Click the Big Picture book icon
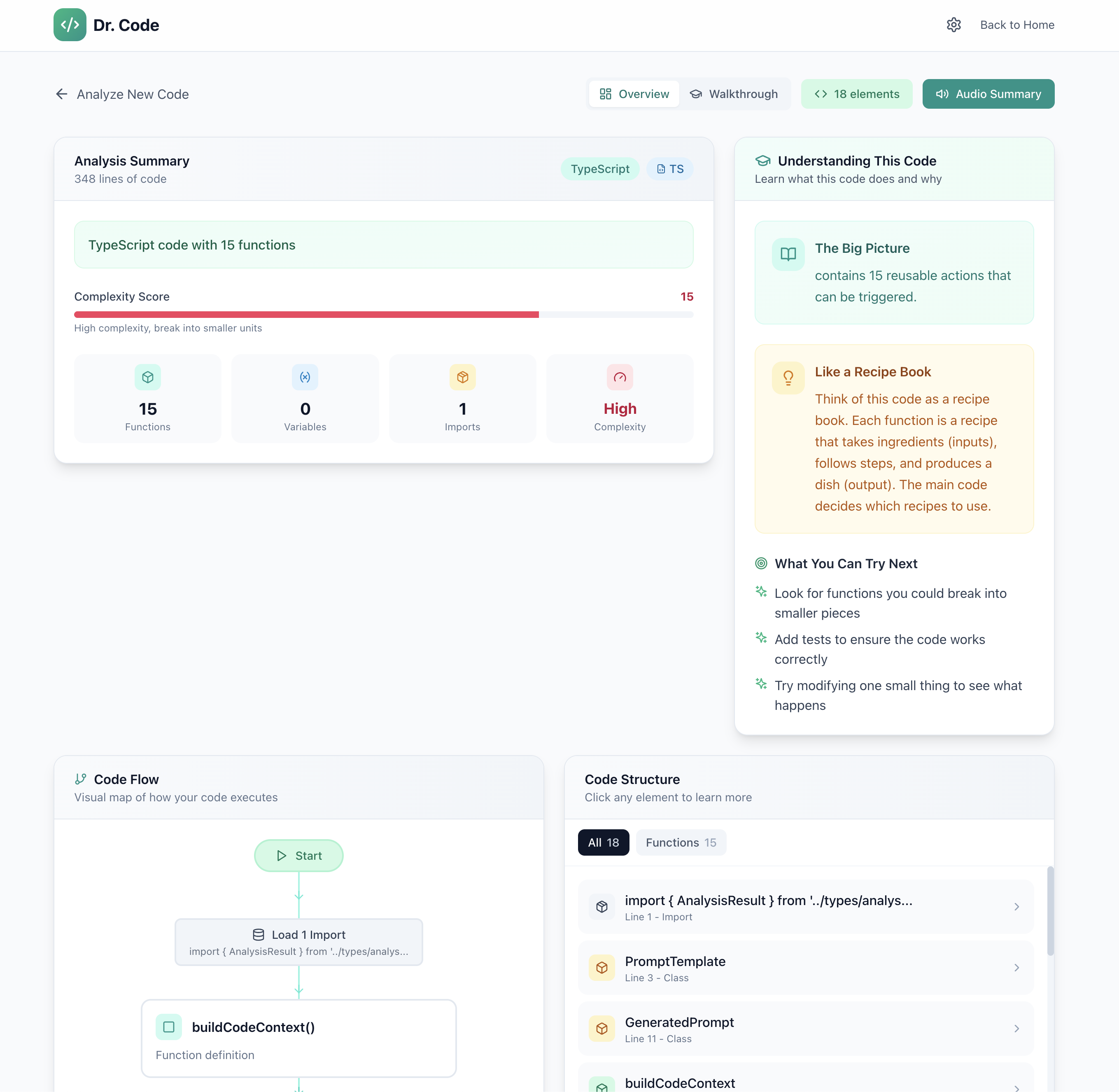This screenshot has width=1119, height=1092. (788, 254)
